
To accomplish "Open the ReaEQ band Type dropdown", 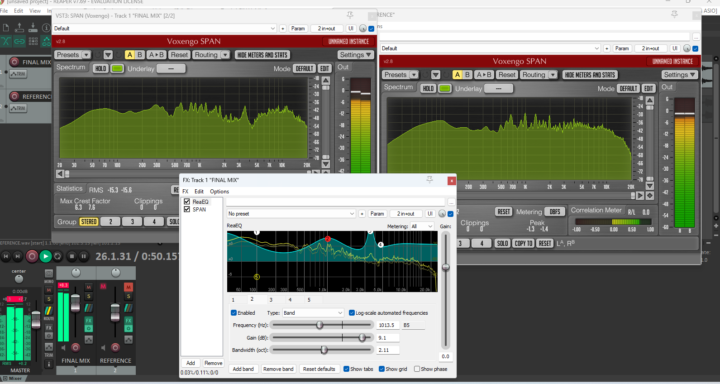I will pos(313,313).
